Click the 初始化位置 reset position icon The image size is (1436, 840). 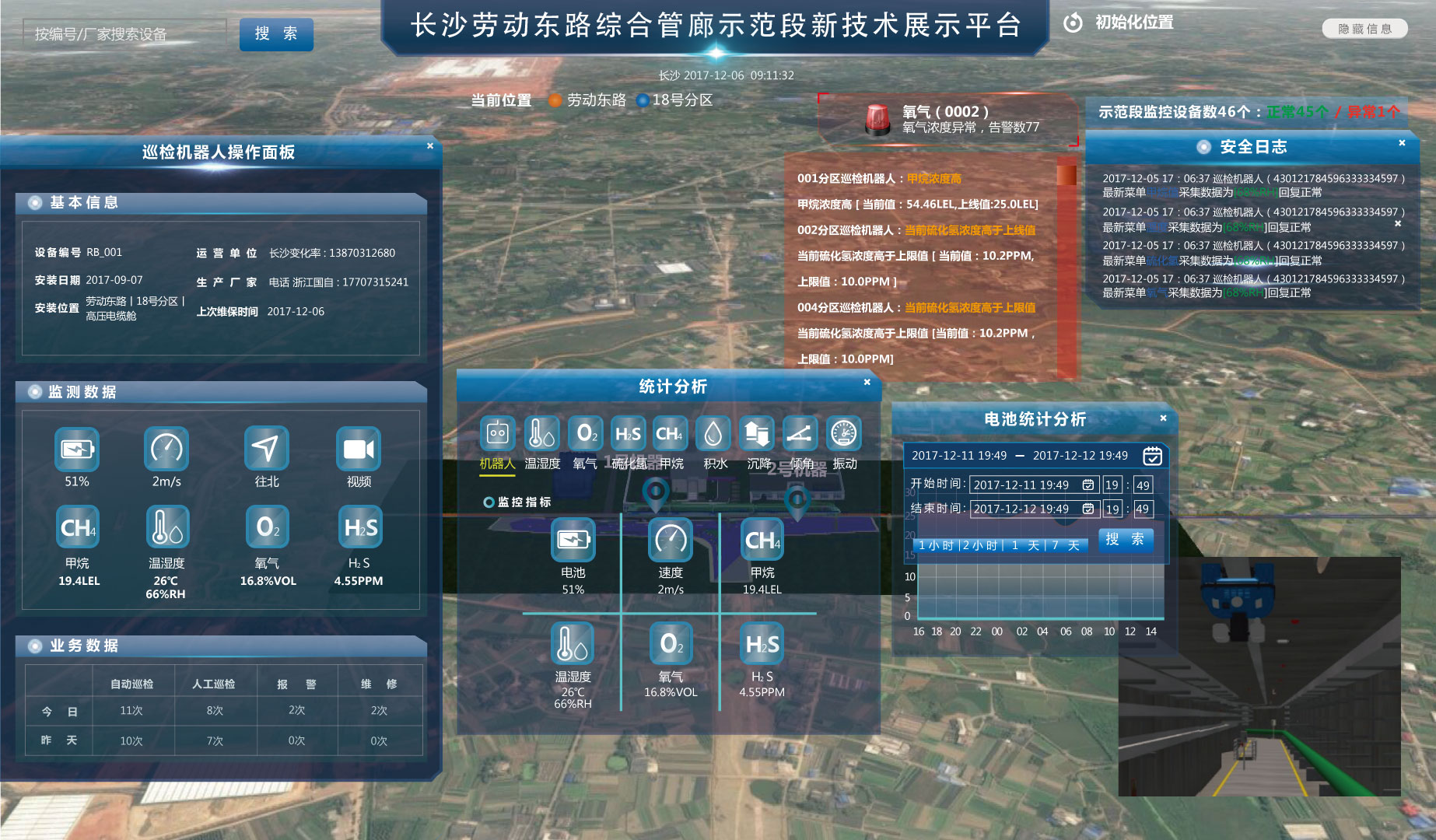pyautogui.click(x=1073, y=23)
